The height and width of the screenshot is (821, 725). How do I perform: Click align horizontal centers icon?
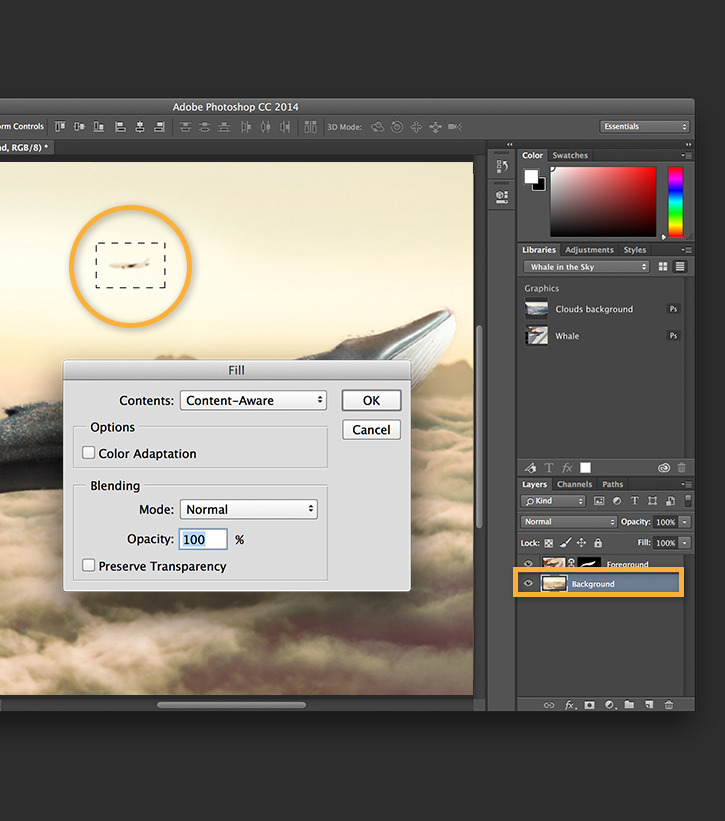(x=140, y=127)
